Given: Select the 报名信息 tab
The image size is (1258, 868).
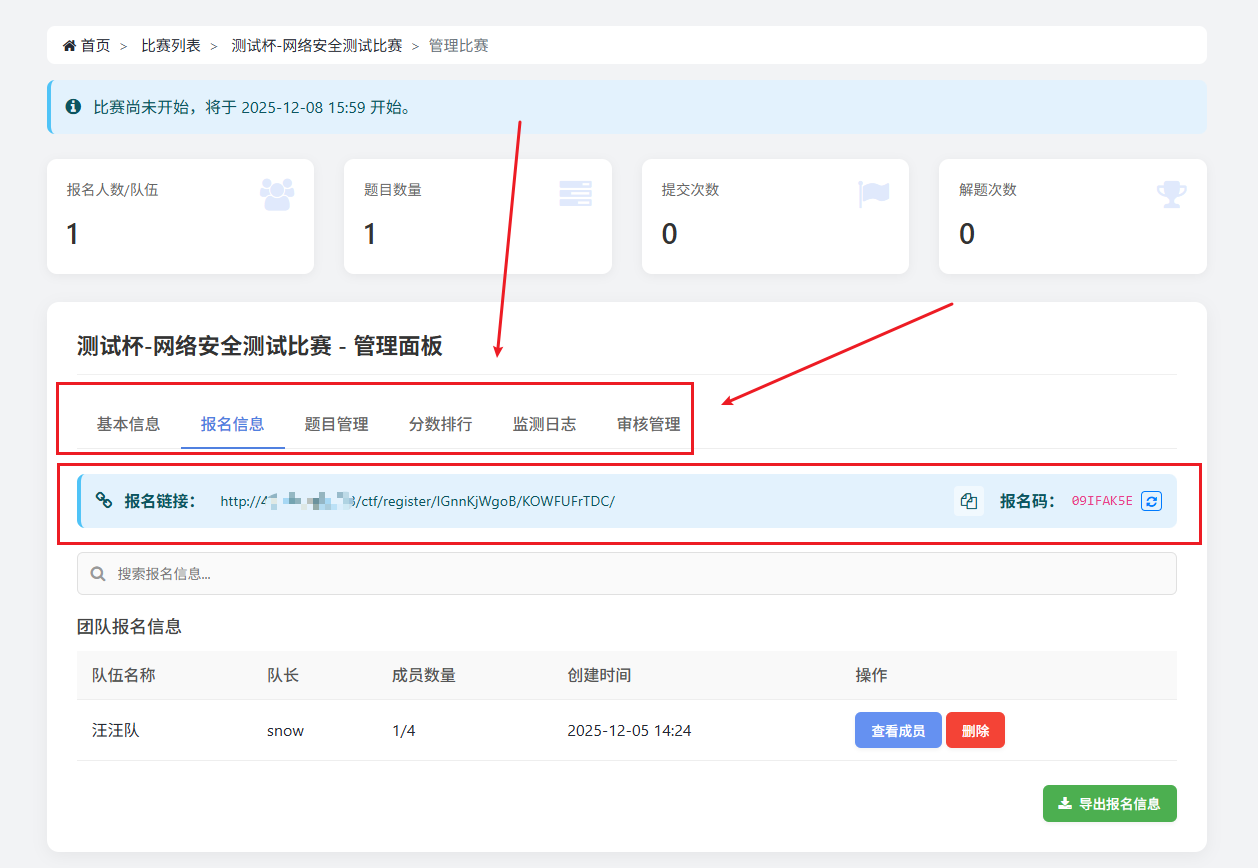Looking at the screenshot, I should point(233,424).
